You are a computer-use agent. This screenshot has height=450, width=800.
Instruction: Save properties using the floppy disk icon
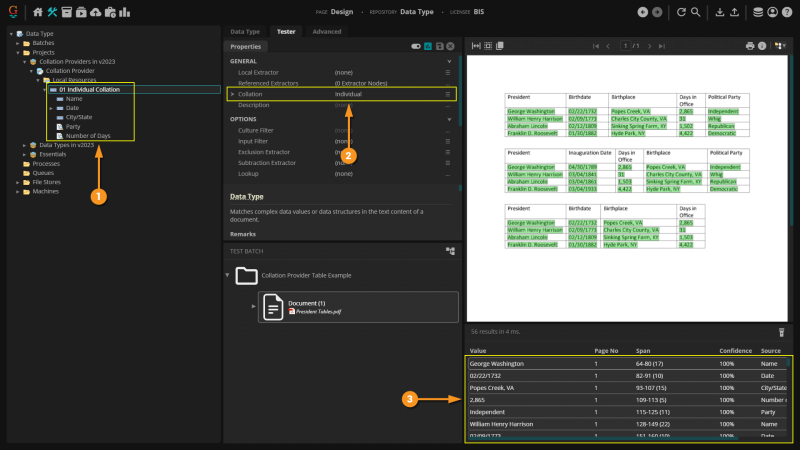click(439, 47)
